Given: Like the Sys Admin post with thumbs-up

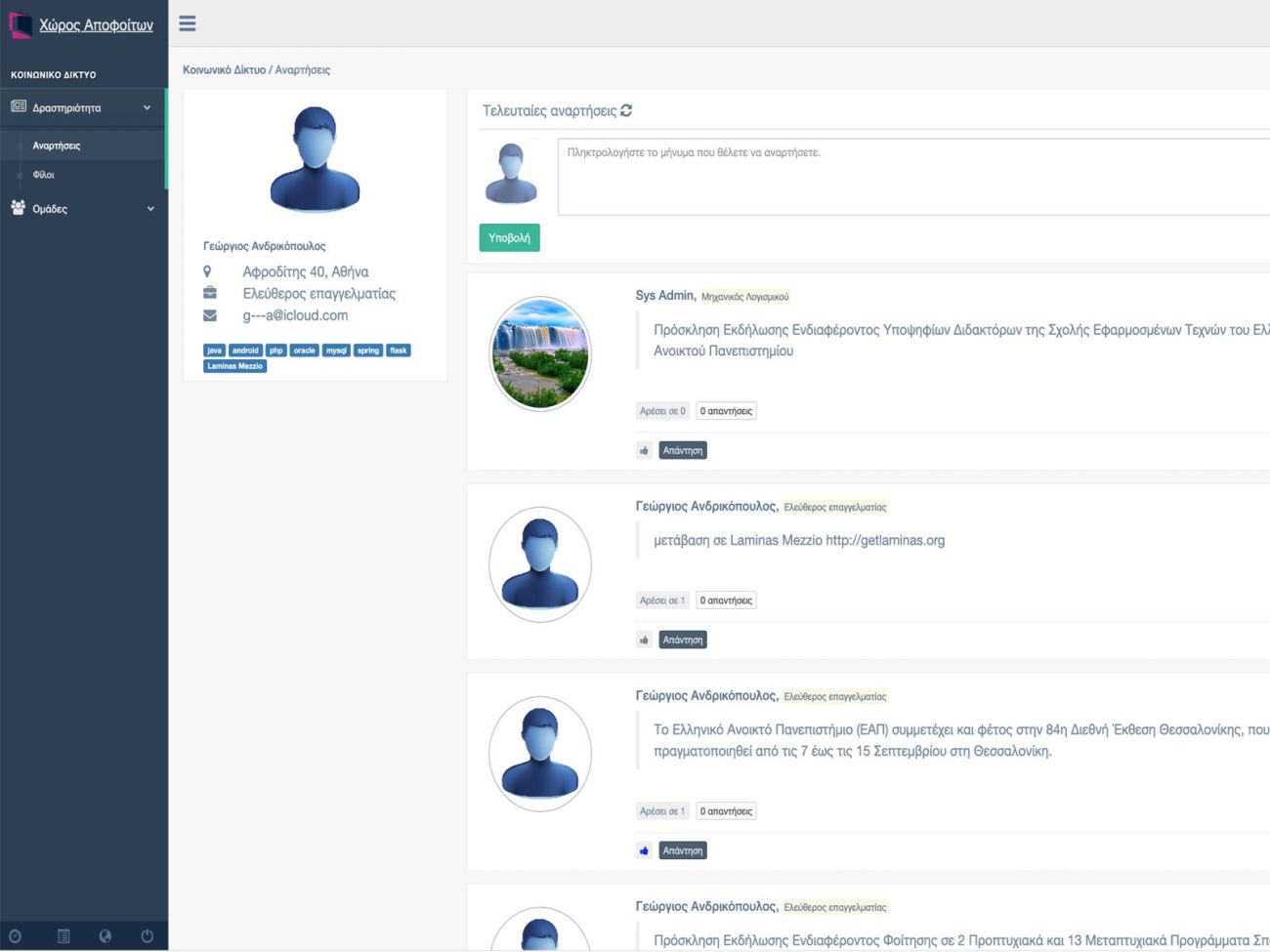Looking at the screenshot, I should 644,450.
